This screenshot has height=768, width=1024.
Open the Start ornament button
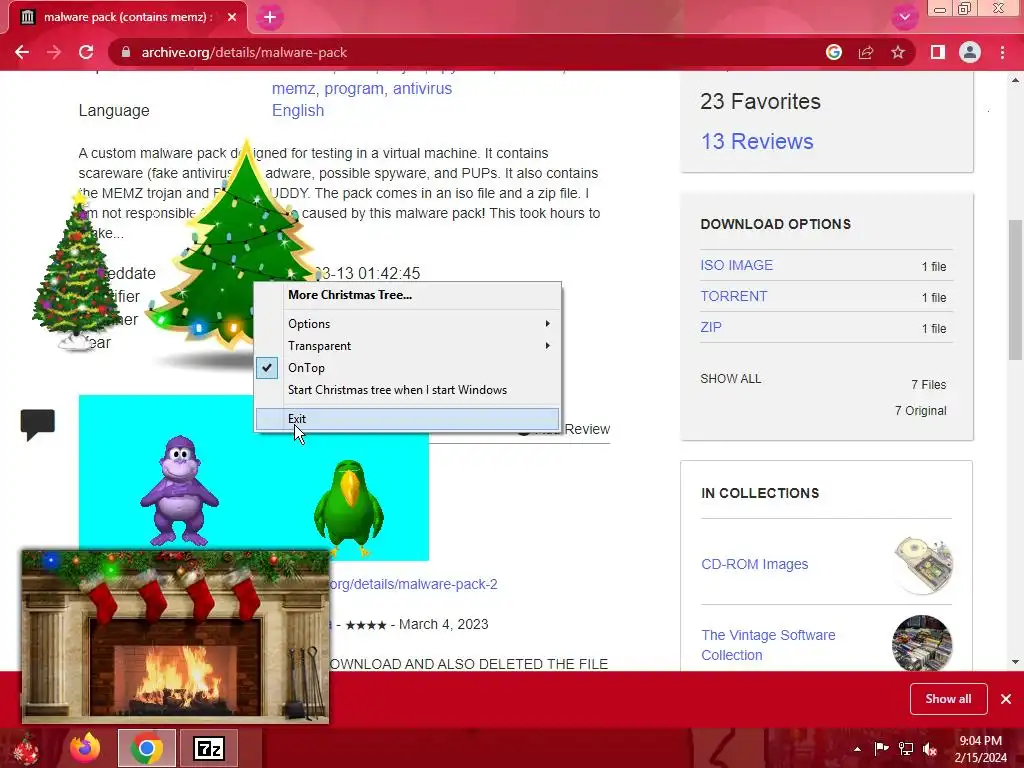[26, 748]
